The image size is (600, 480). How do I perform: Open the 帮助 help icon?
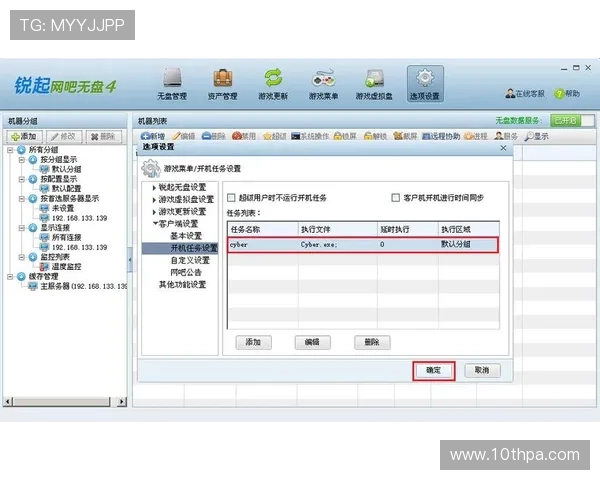pos(567,93)
